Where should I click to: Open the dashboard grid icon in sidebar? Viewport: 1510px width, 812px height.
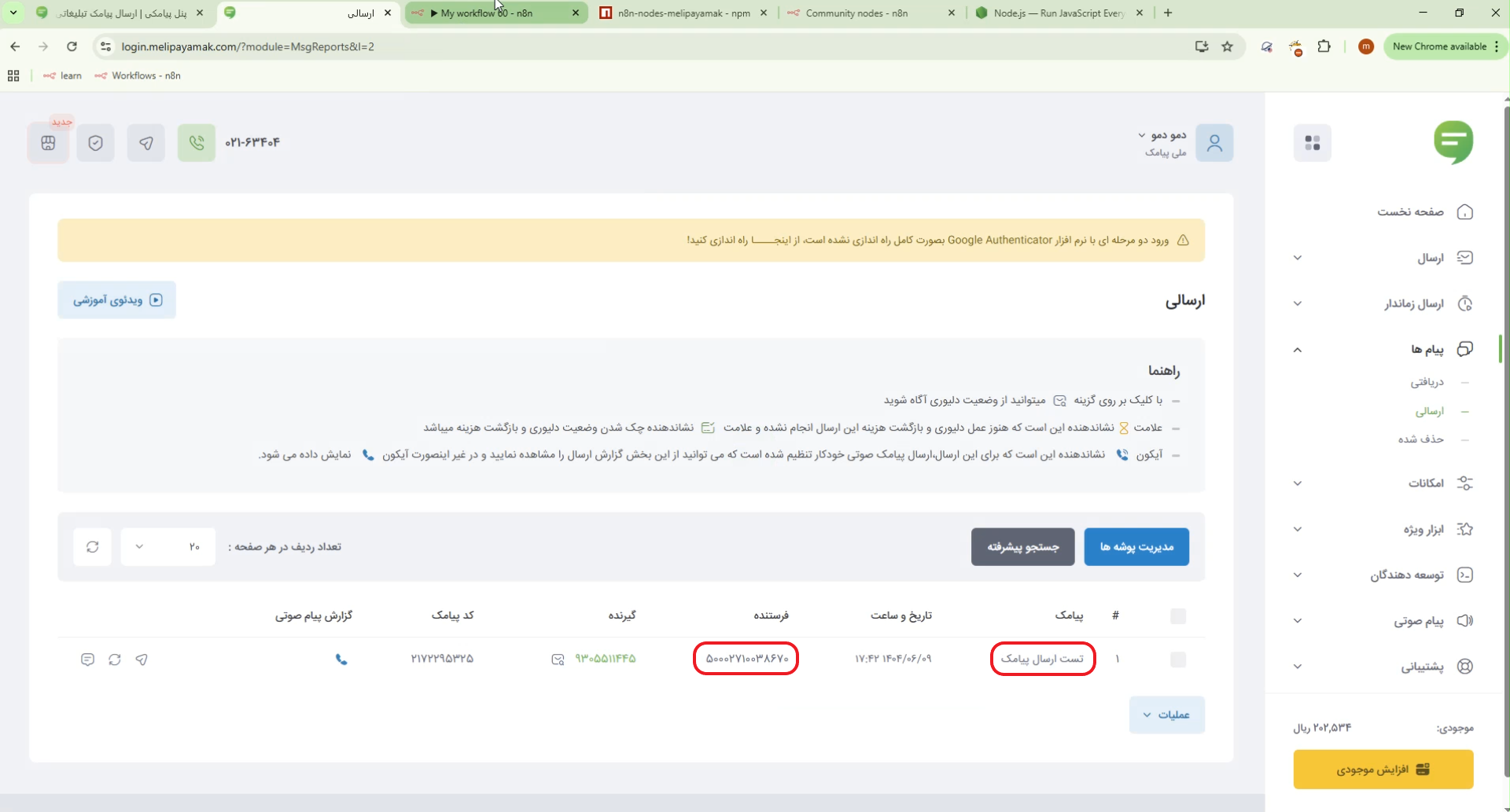click(x=1312, y=143)
